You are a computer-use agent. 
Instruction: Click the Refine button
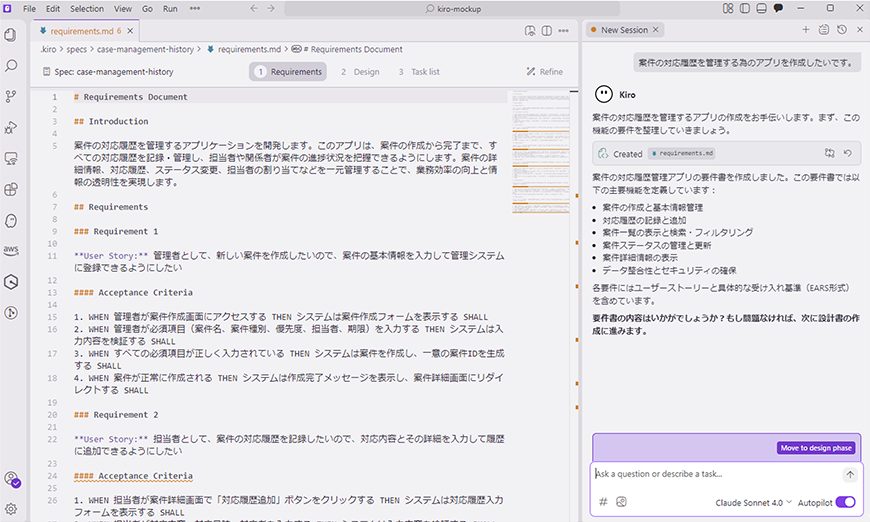pos(544,72)
